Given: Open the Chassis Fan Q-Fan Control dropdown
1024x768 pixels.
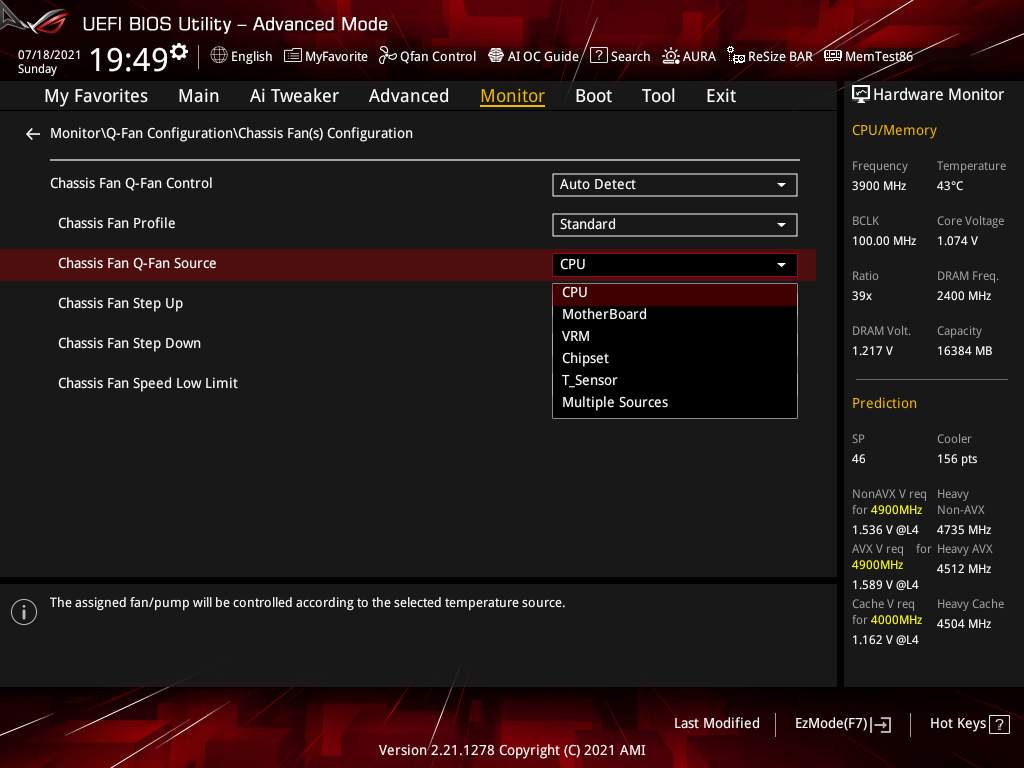Looking at the screenshot, I should pos(674,184).
